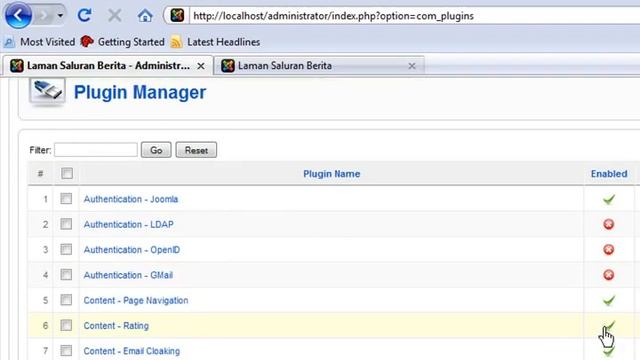Close the second Laman Saluran Berita tab
The image size is (640, 360).
pos(412,66)
